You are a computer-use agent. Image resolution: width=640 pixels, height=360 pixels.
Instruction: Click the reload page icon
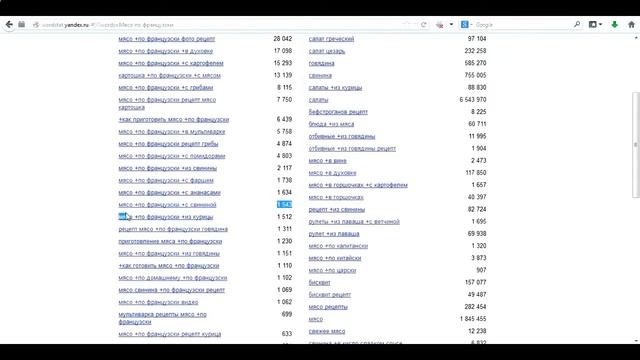(x=424, y=24)
